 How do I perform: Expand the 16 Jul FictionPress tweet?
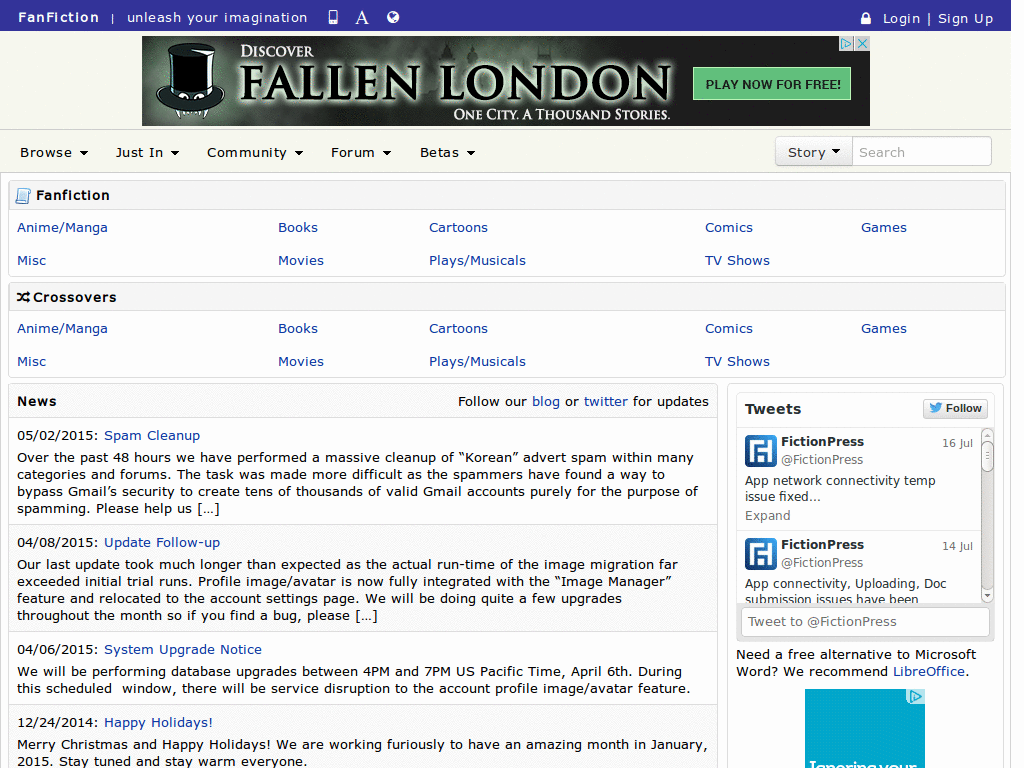tap(767, 515)
